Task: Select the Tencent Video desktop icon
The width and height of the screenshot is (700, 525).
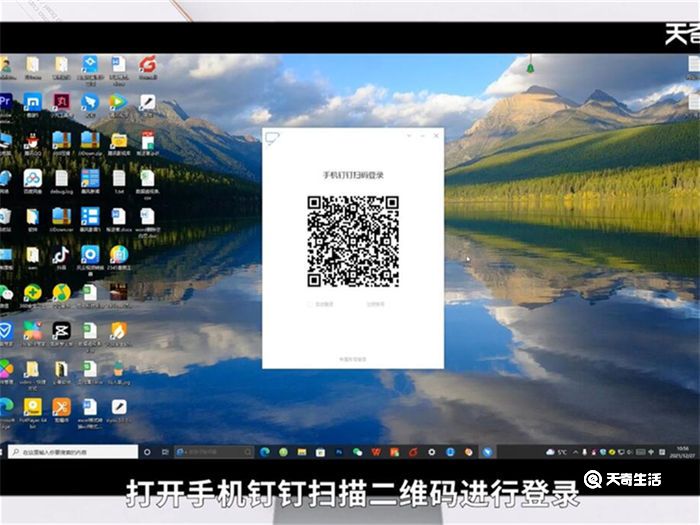Action: pos(118,102)
